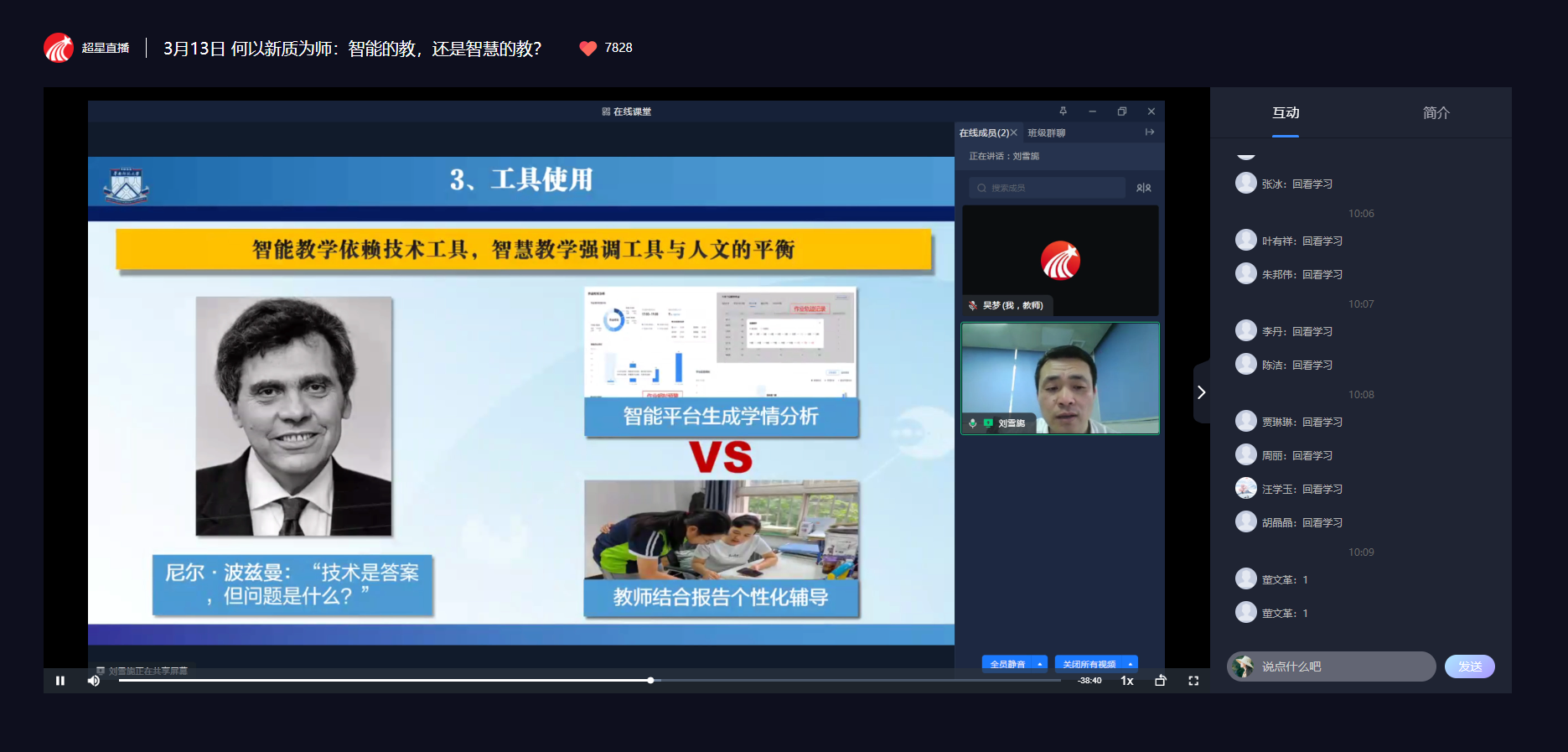Click the rotate/share icon beside 1x
1568x752 pixels.
pyautogui.click(x=1161, y=681)
